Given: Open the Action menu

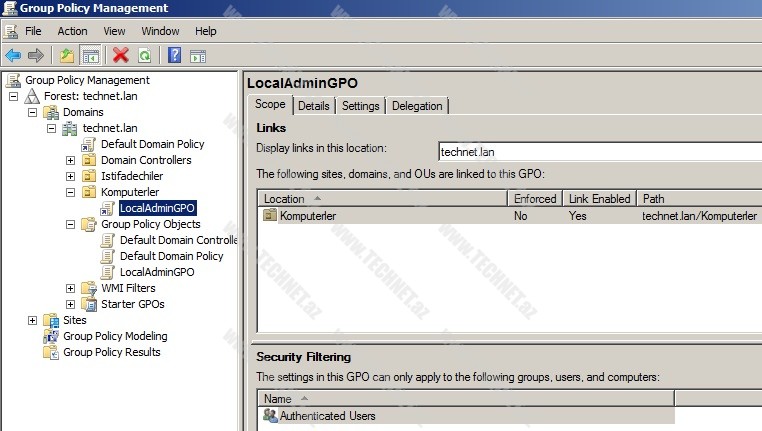Looking at the screenshot, I should pyautogui.click(x=72, y=31).
